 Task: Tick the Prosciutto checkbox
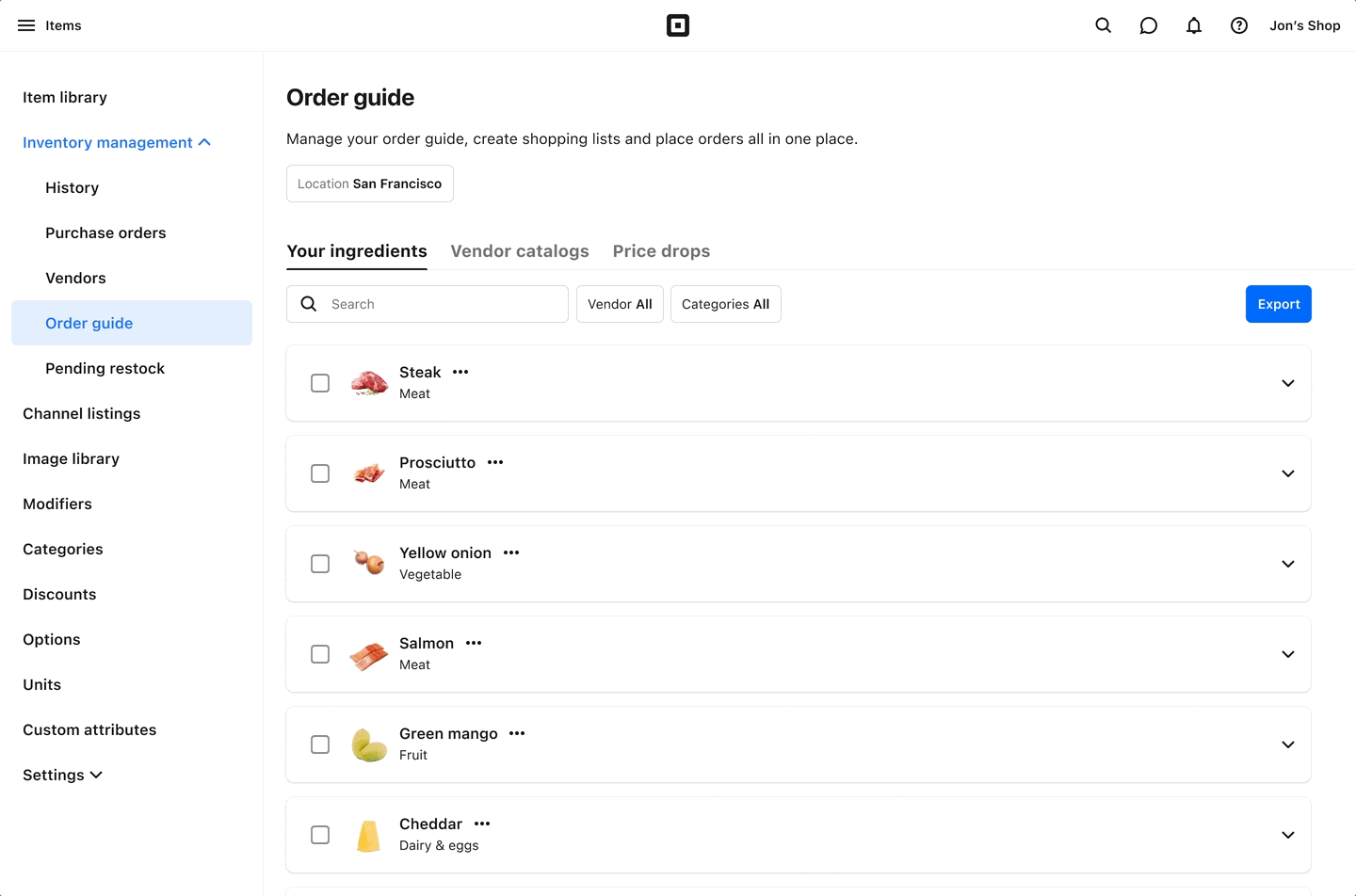(x=320, y=473)
